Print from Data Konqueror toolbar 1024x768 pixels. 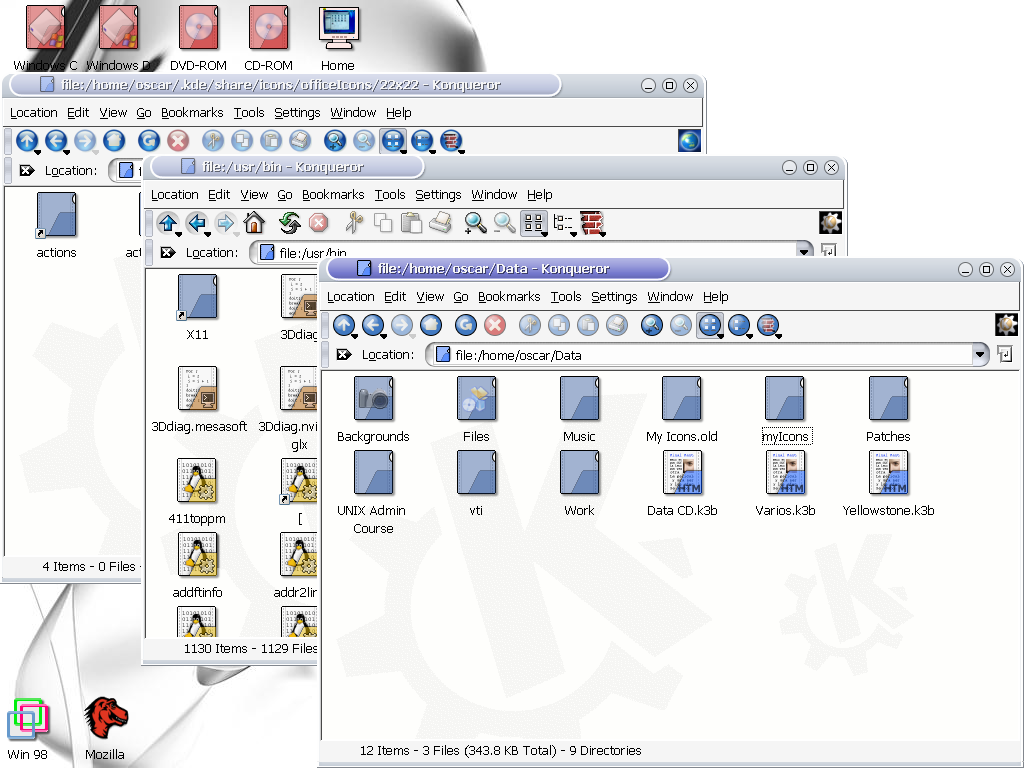[x=616, y=325]
